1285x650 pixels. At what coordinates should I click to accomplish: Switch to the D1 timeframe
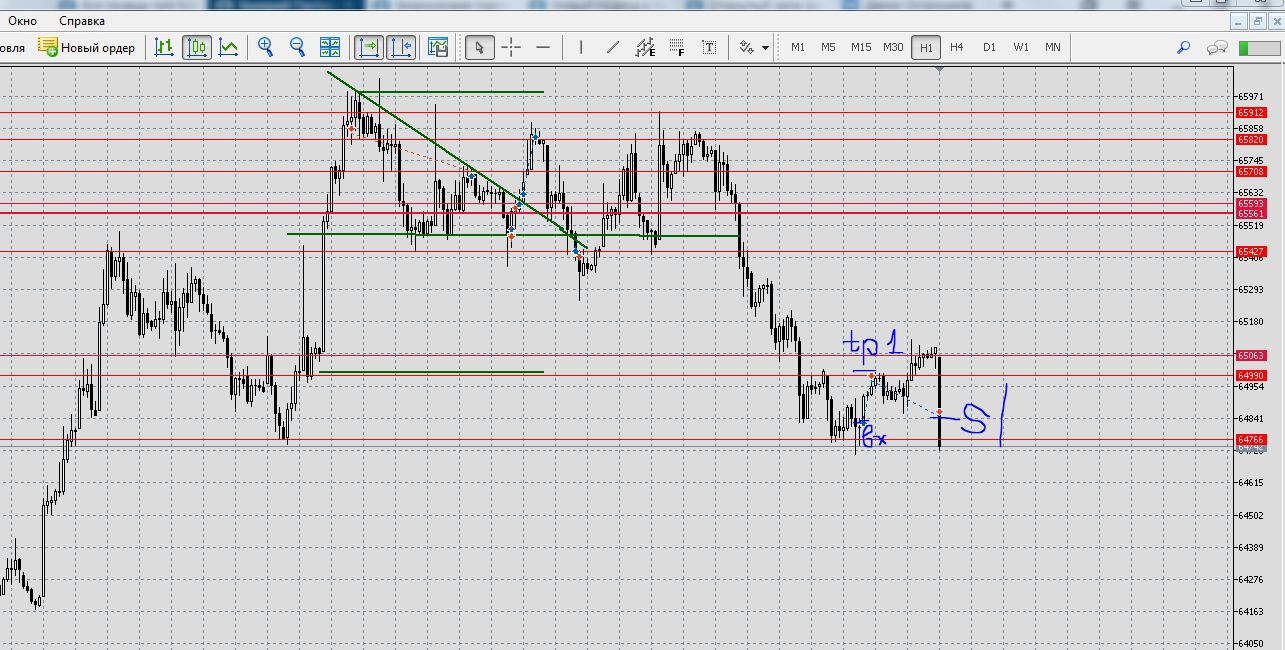pos(989,47)
